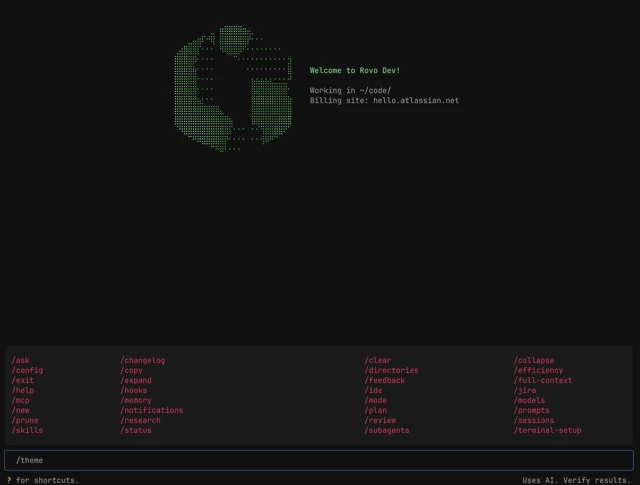Select the /subagents command
The width and height of the screenshot is (640, 485).
[x=387, y=430]
